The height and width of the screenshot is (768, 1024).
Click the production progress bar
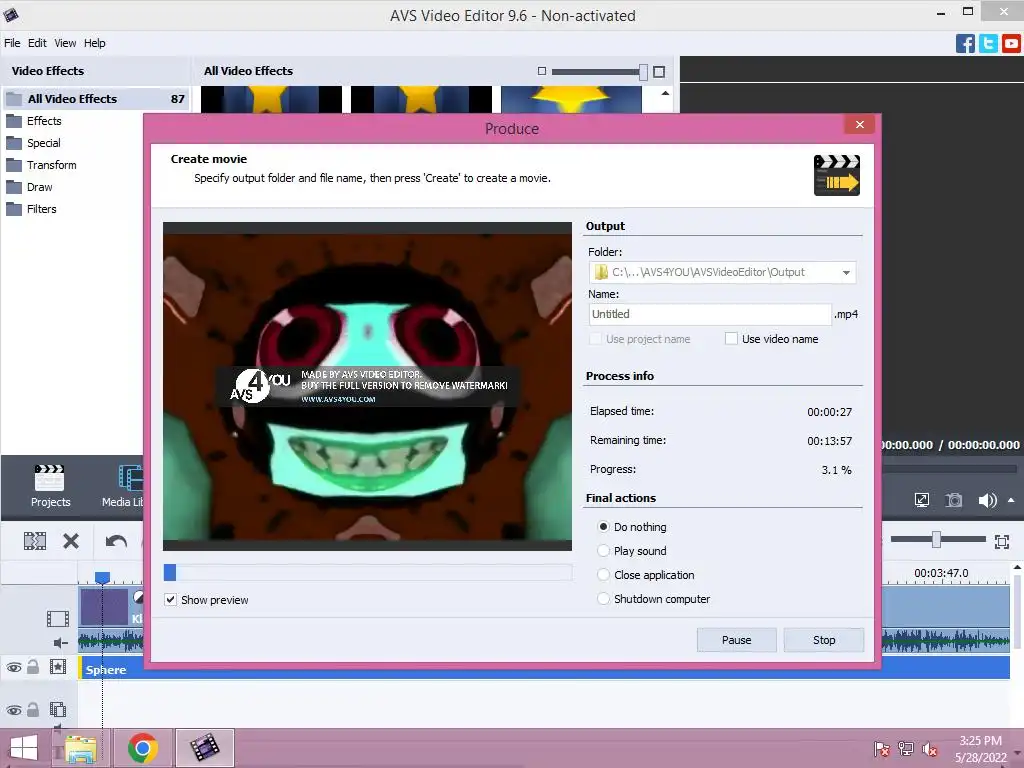(368, 572)
